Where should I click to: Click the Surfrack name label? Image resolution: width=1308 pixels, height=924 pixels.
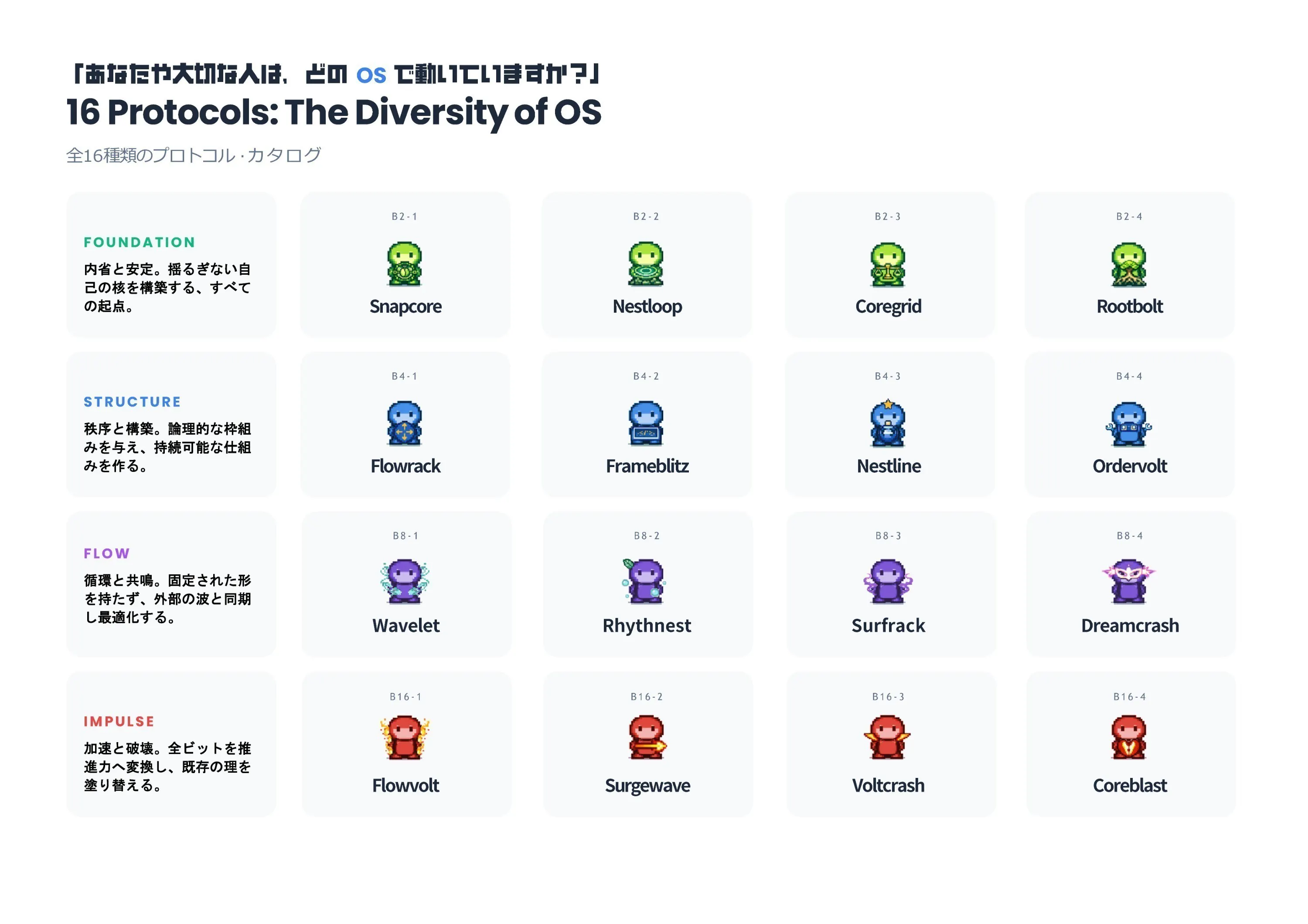888,625
